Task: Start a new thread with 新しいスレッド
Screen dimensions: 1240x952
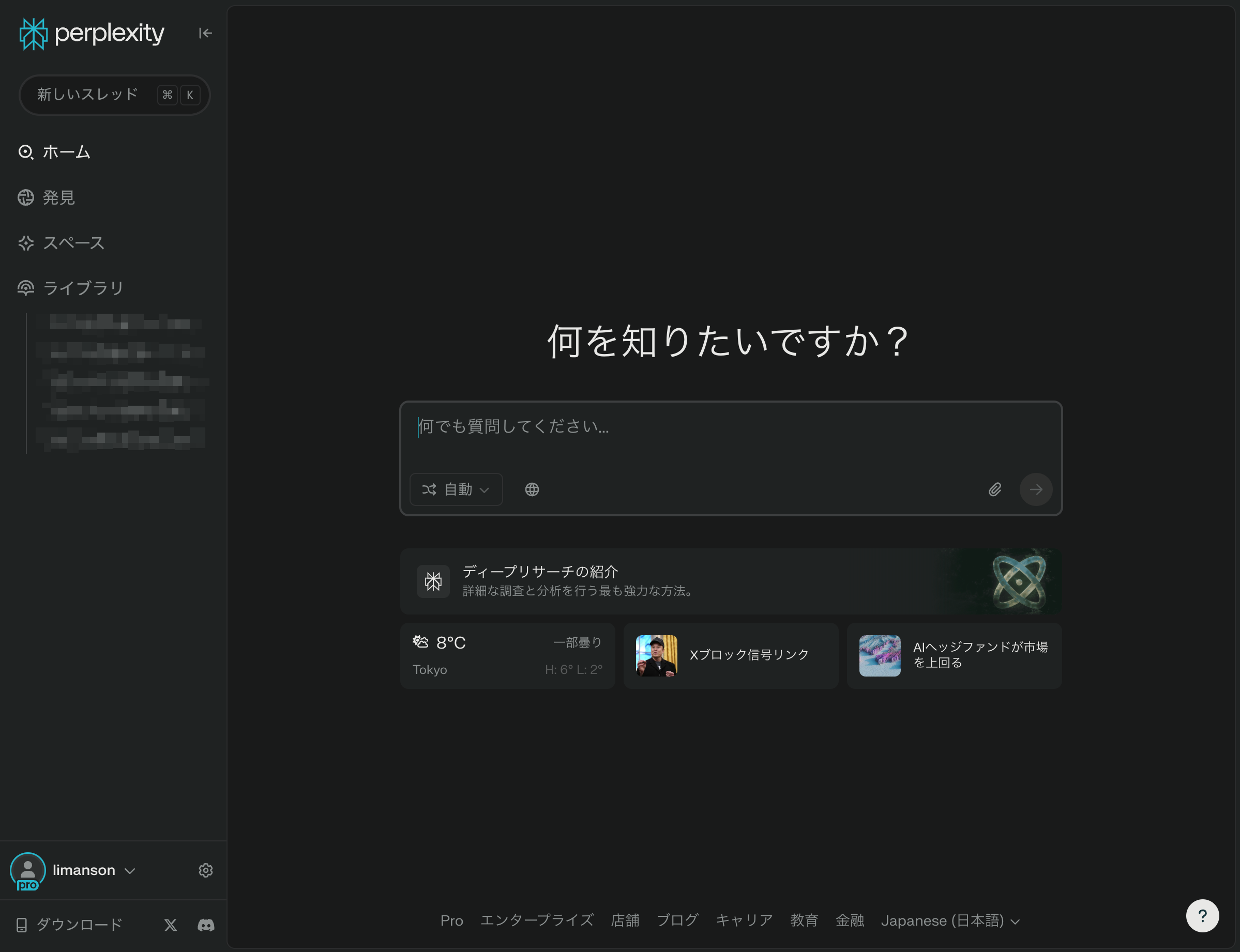Action: [x=114, y=95]
